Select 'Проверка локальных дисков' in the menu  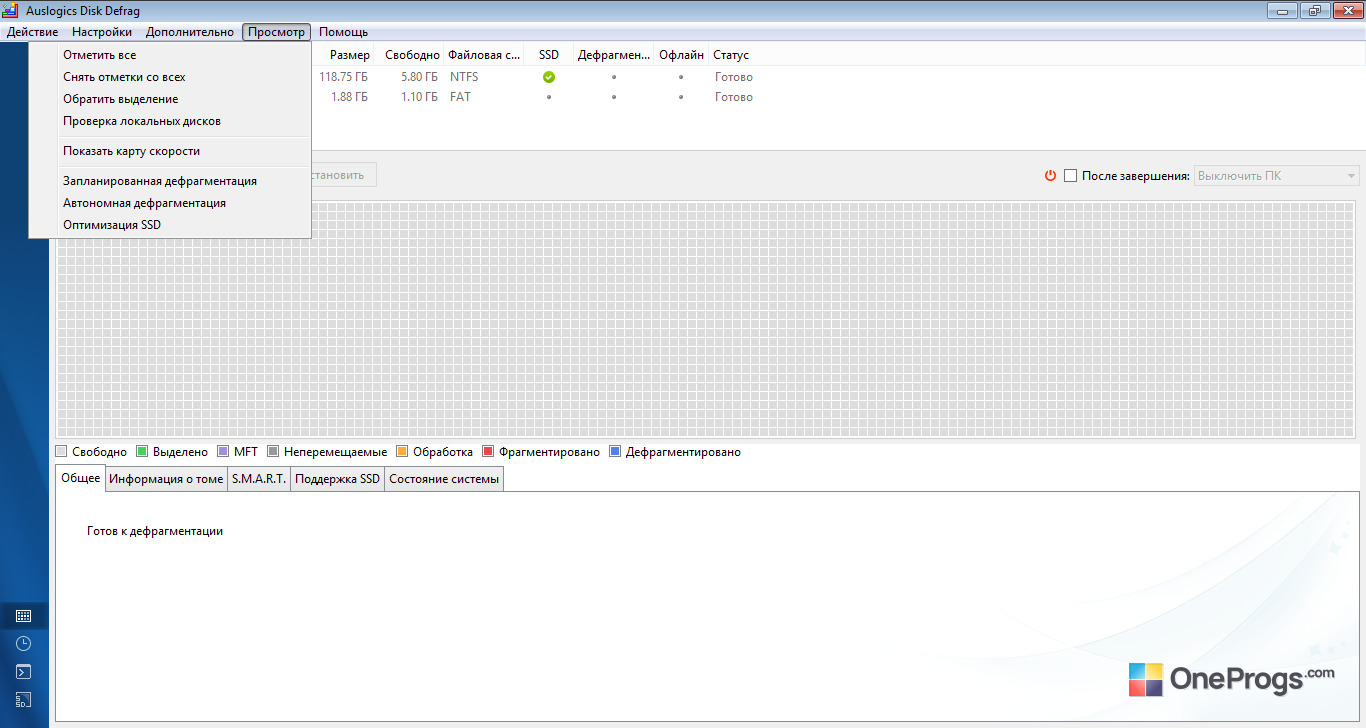point(170,121)
